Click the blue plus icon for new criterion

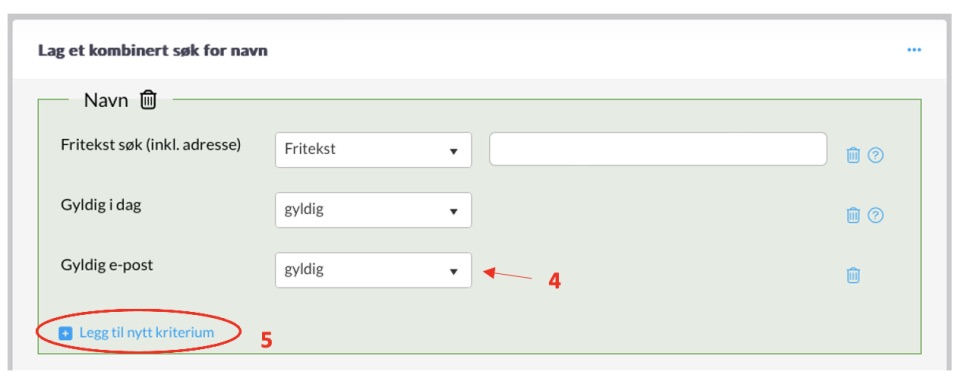(66, 333)
